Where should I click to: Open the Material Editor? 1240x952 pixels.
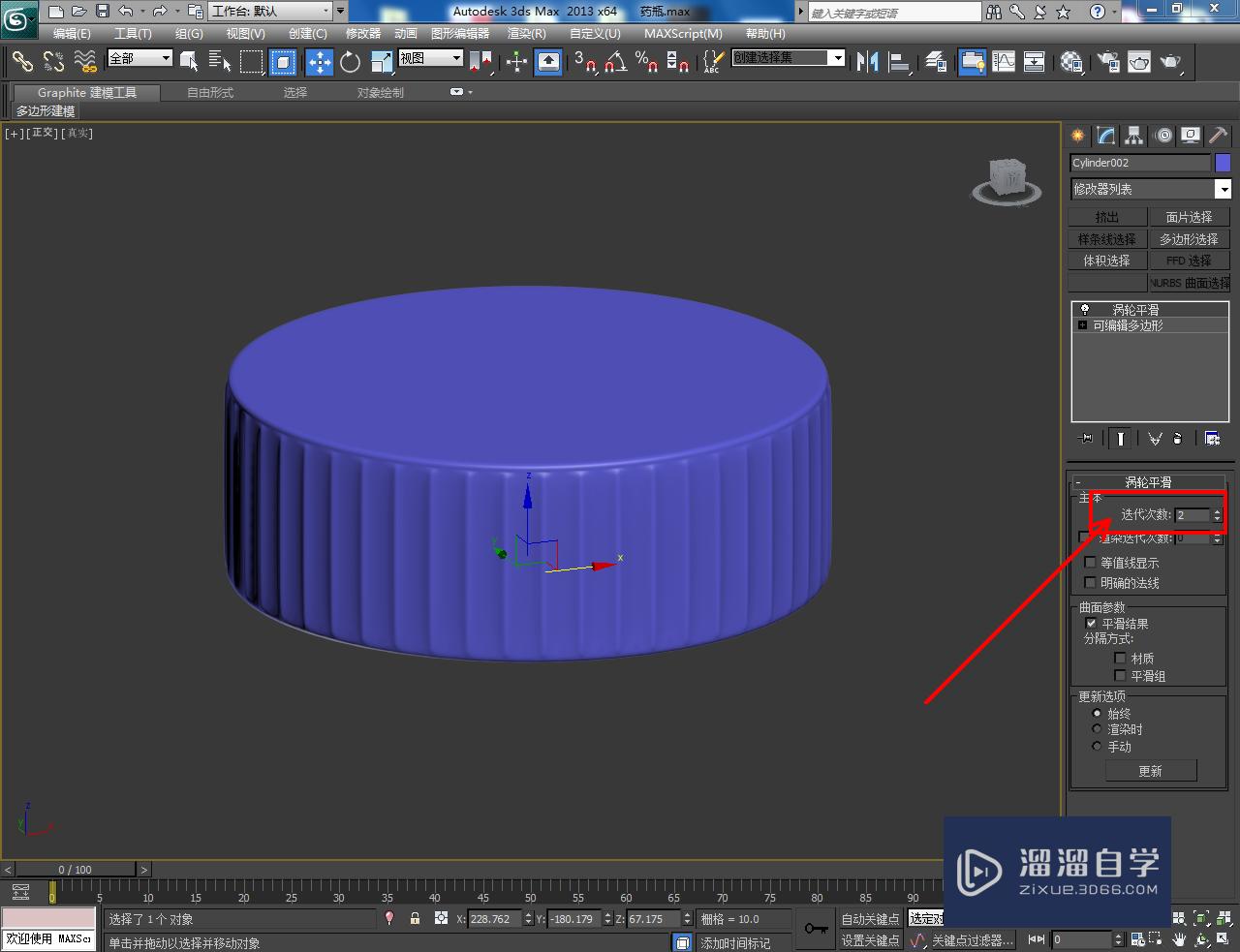coord(1070,62)
